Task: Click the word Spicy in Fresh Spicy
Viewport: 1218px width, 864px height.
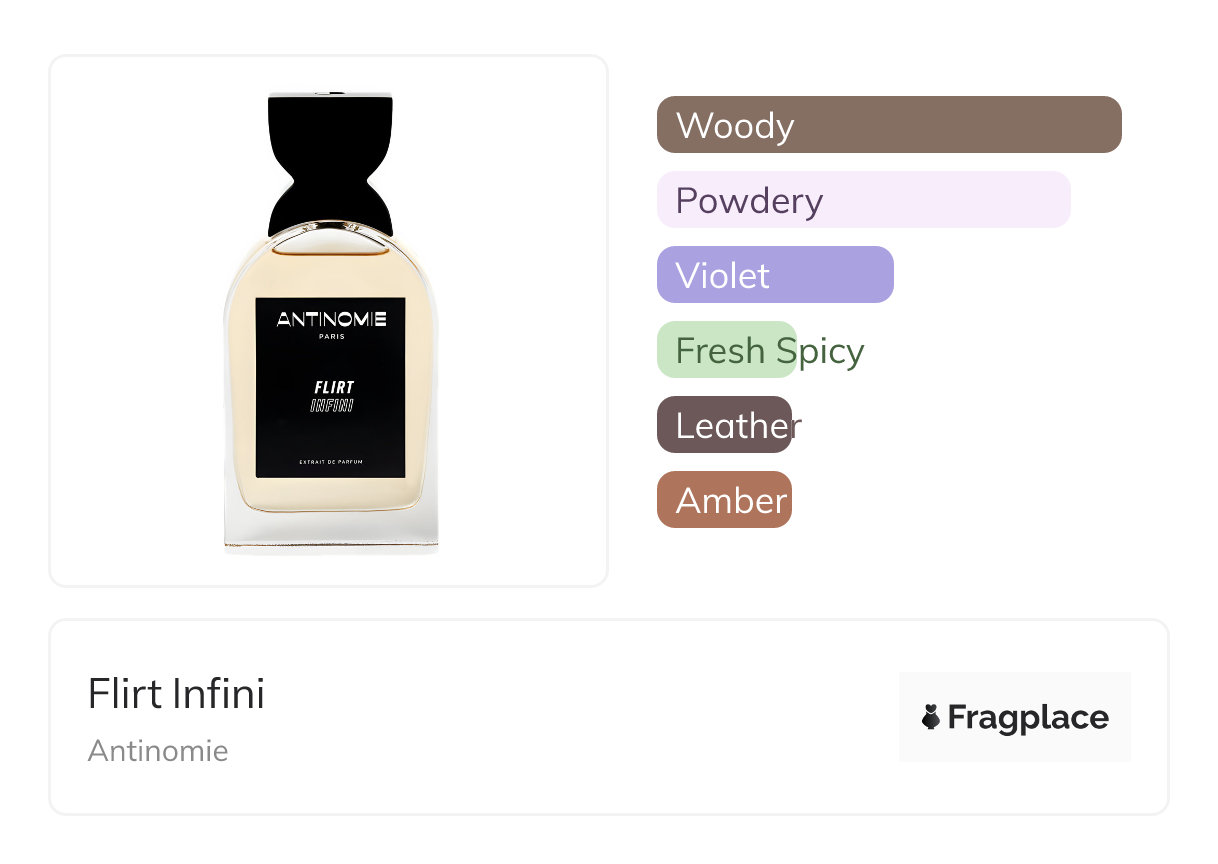Action: [820, 351]
